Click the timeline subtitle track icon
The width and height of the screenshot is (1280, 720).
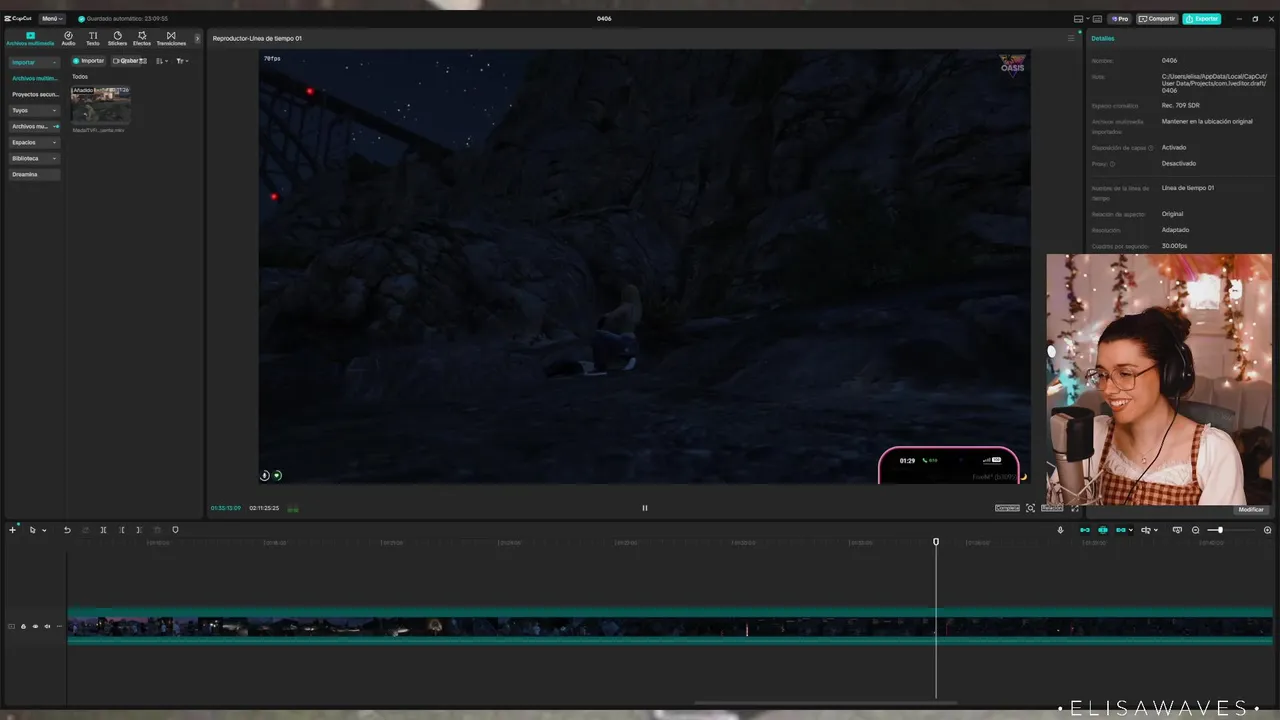tap(1177, 530)
